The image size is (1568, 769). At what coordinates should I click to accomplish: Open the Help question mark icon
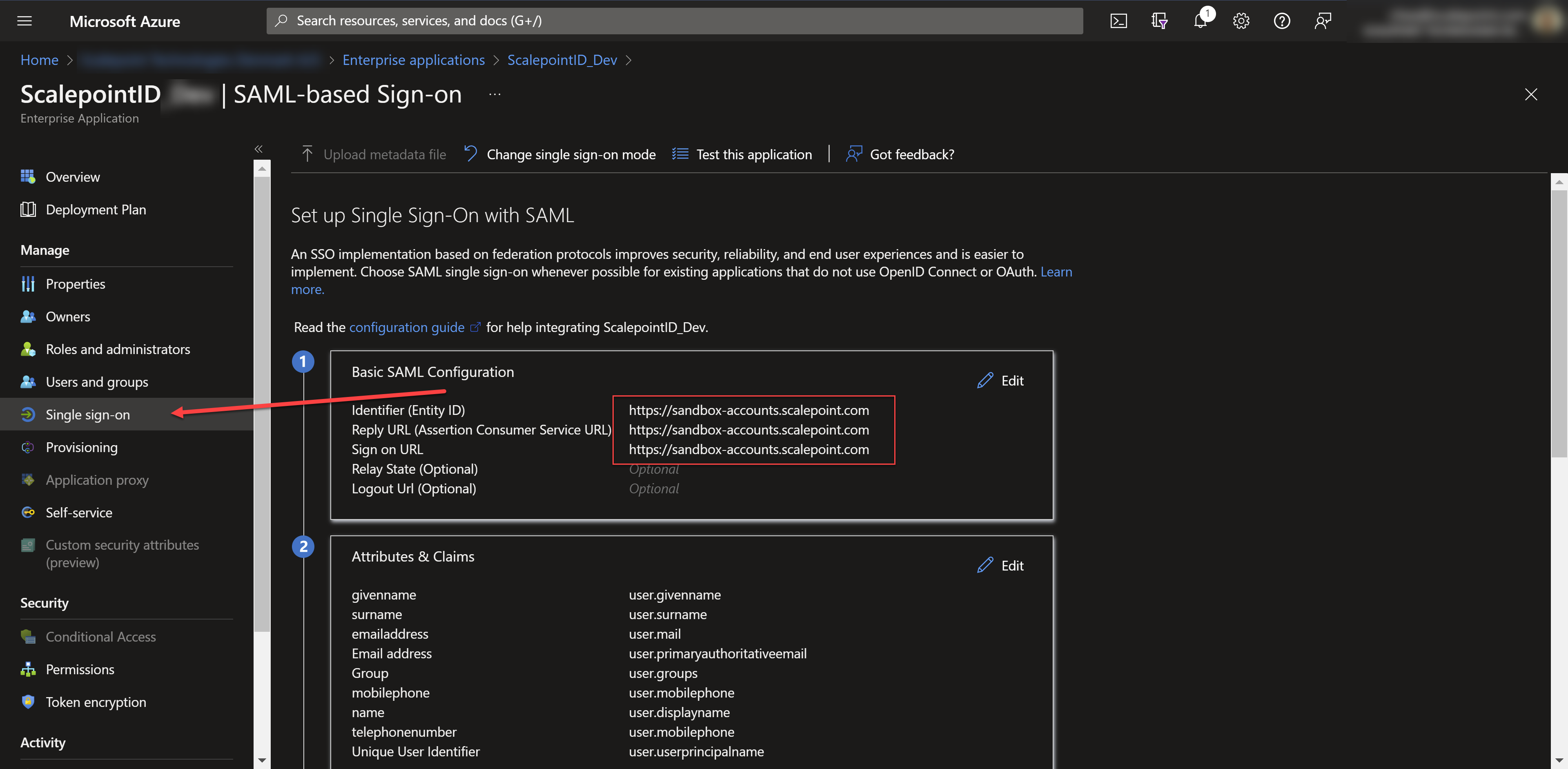[1282, 21]
